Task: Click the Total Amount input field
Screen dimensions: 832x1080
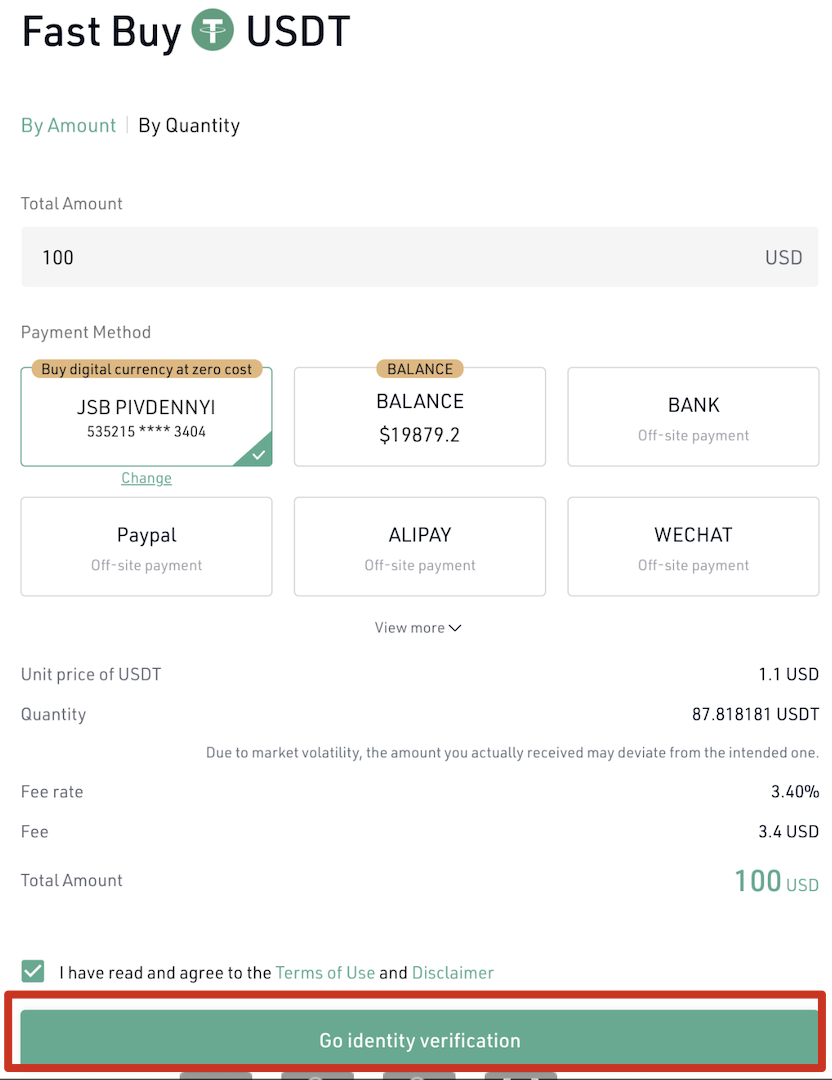Action: coord(419,257)
